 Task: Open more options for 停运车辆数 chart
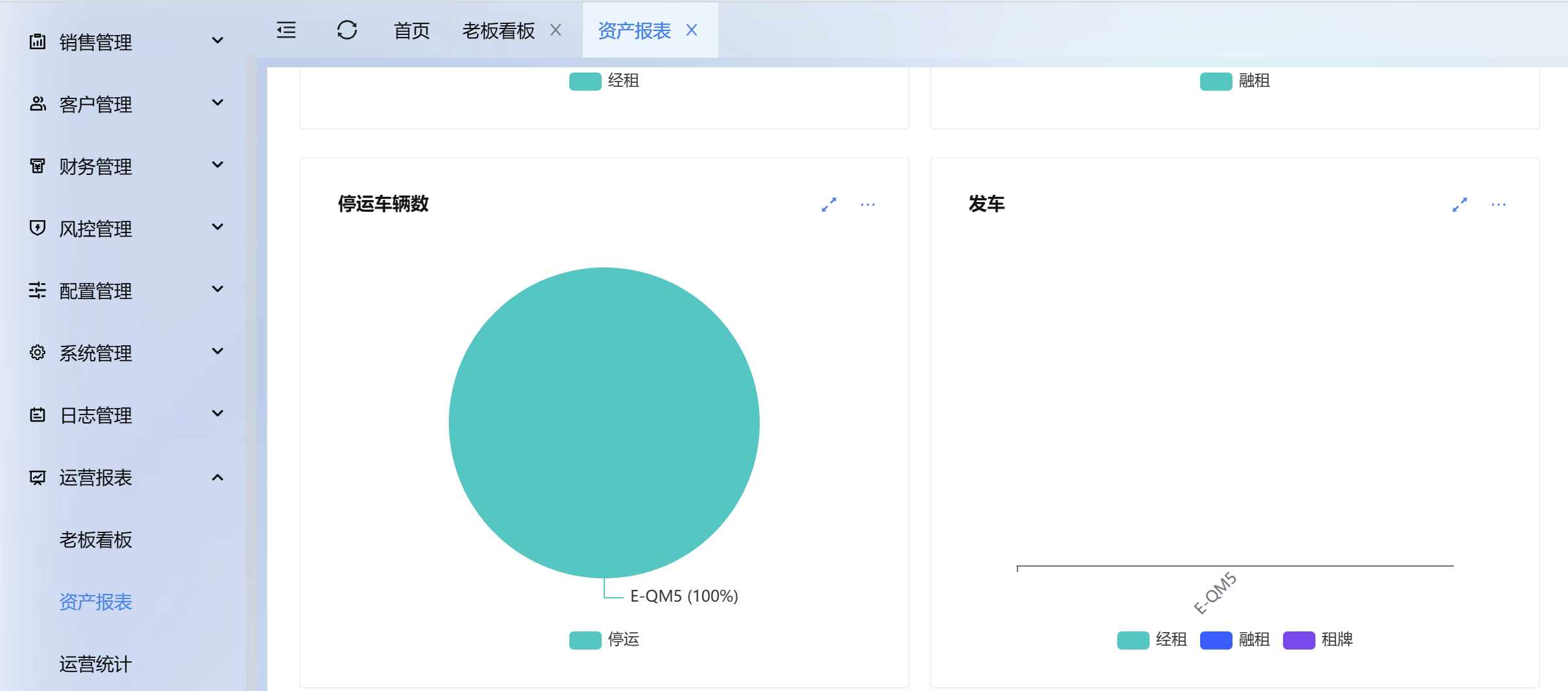pos(867,205)
